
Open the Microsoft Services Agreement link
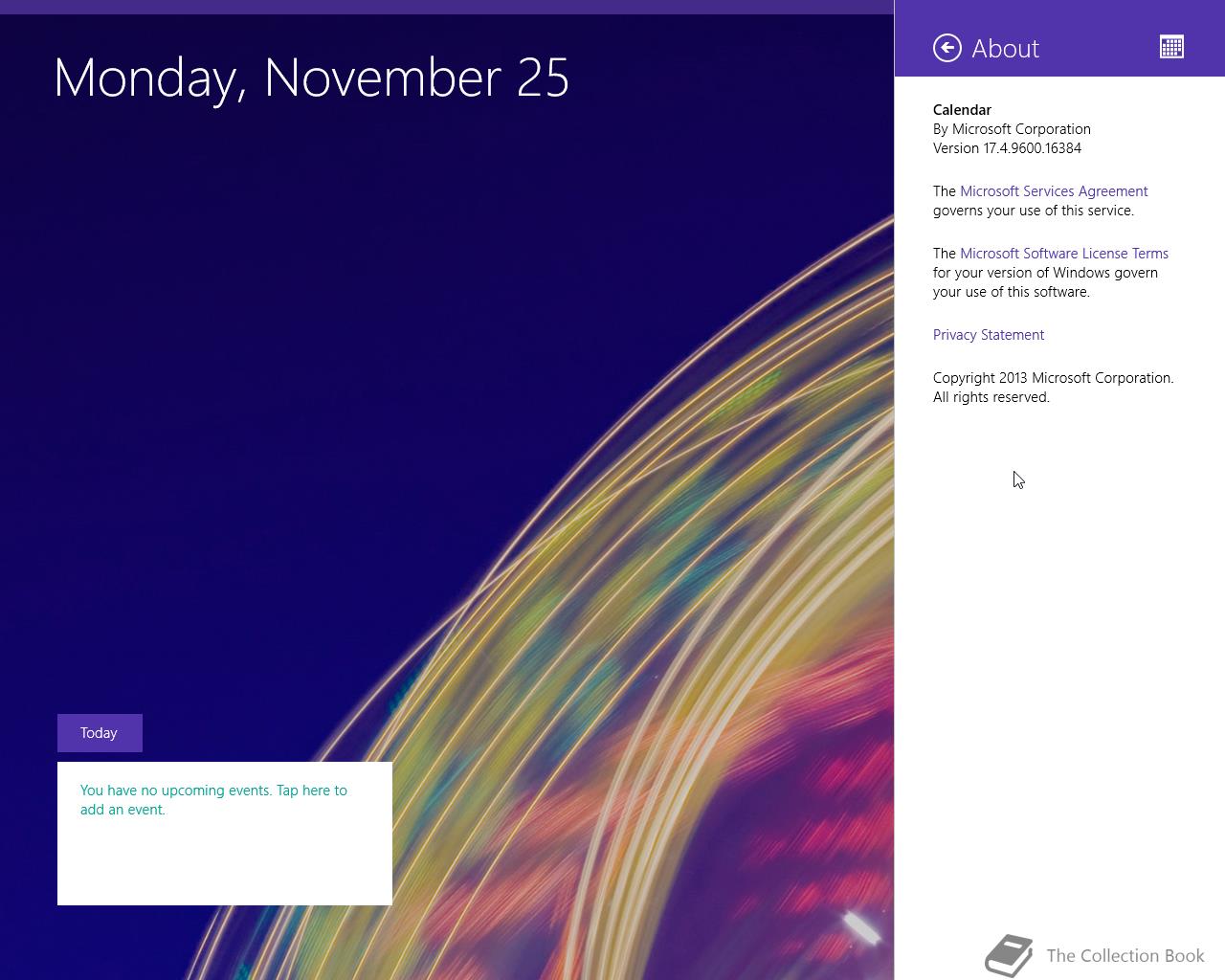[x=1054, y=191]
